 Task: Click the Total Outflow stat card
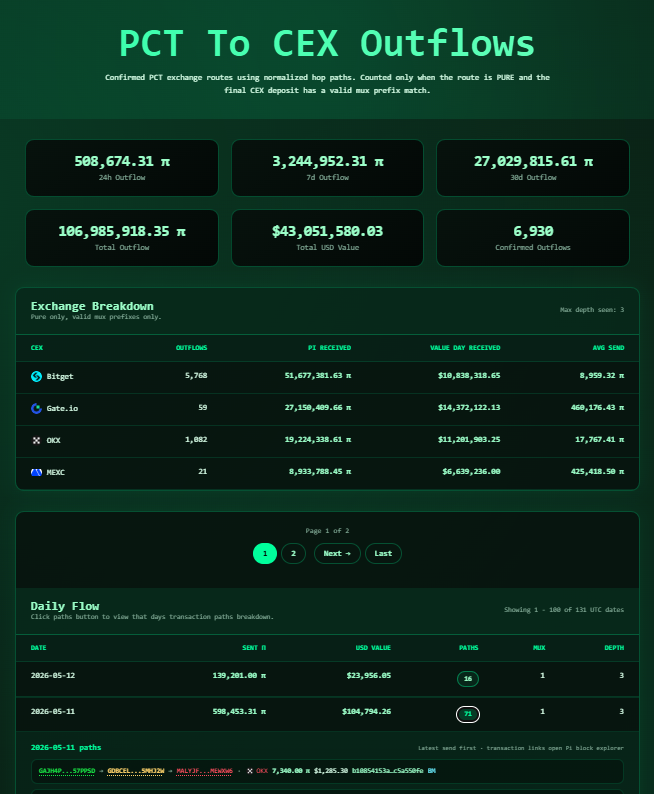122,237
